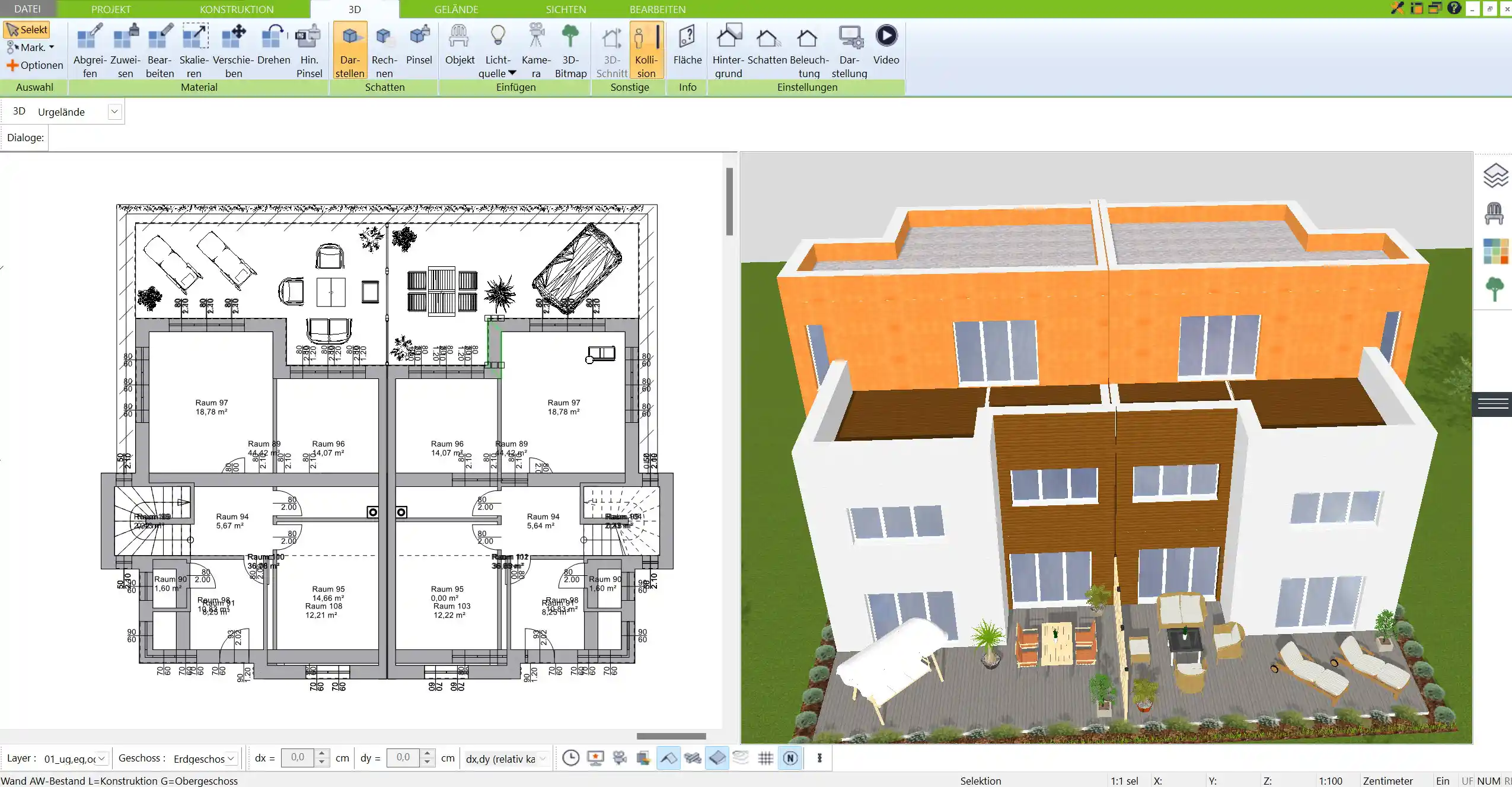
Task: Click the Lichtquelle bulb icon
Action: [498, 36]
